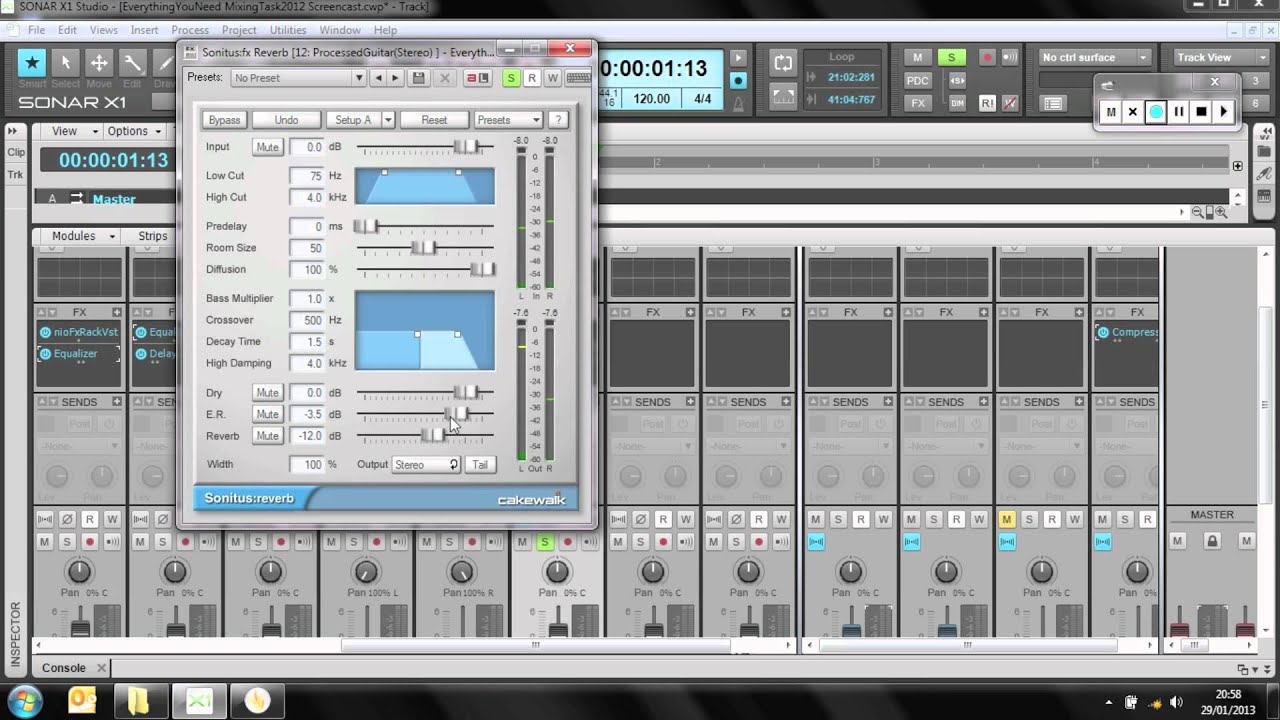Toggle Solo S in Reverb window header
This screenshot has width=1280, height=720.
click(512, 78)
